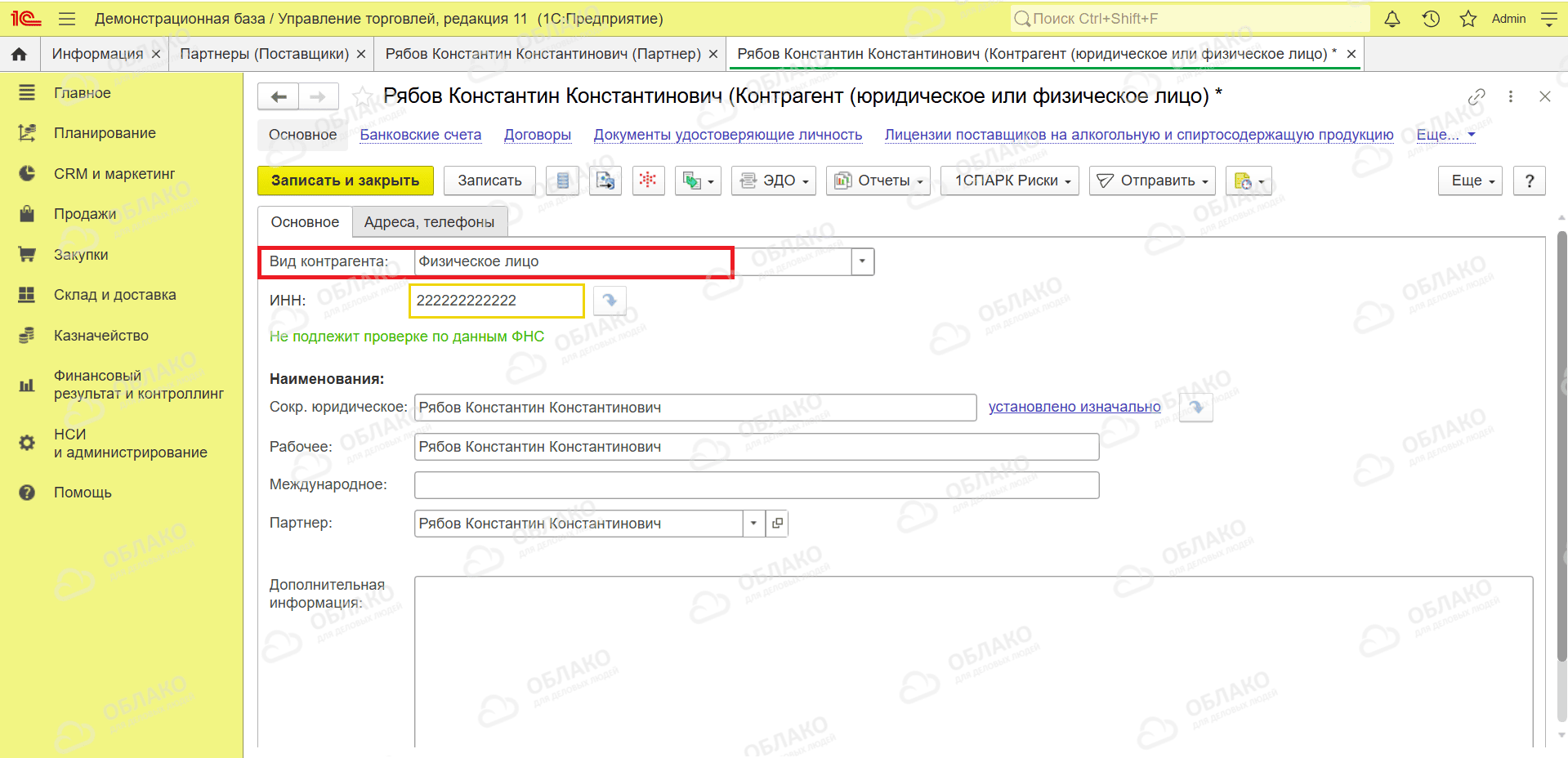Open the 1СПАРК Риски dropdown

tap(1010, 181)
